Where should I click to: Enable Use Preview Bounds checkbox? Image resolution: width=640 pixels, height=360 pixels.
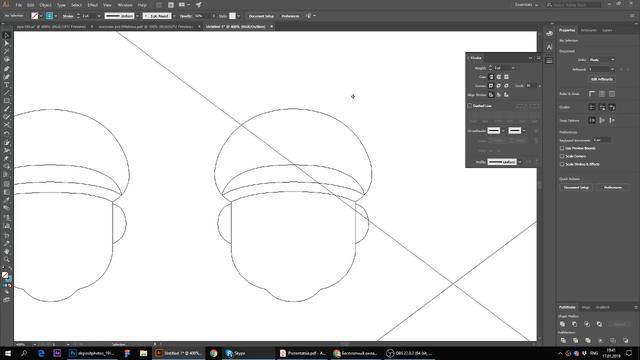click(562, 148)
